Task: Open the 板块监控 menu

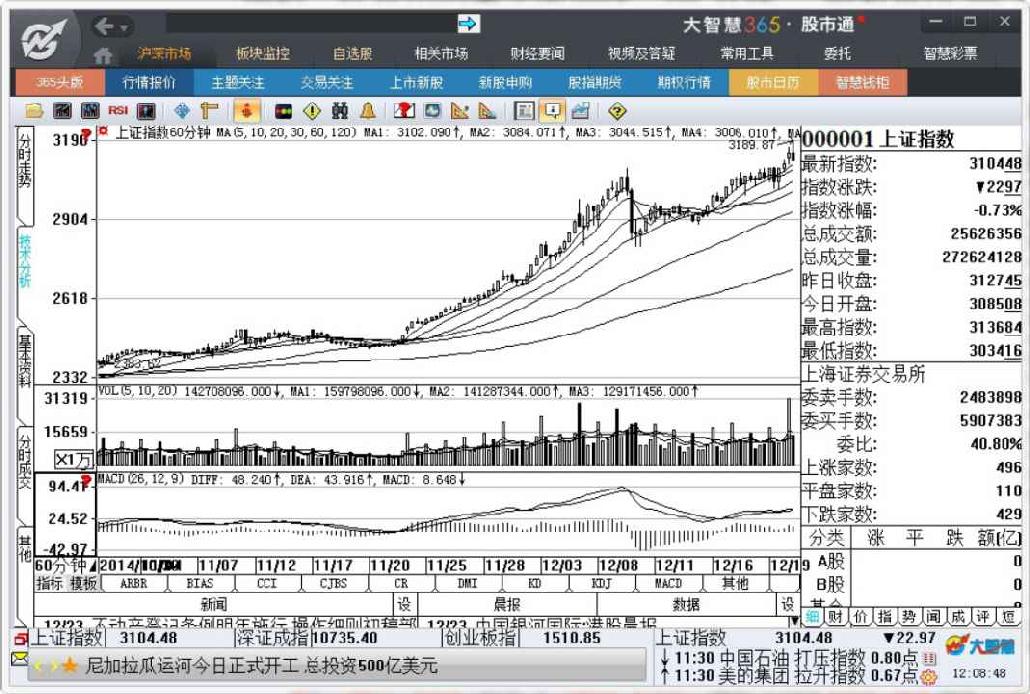Action: click(263, 53)
